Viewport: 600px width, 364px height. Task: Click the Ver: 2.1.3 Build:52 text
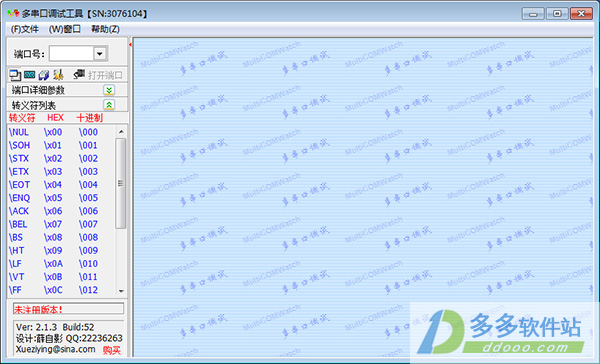click(x=55, y=327)
